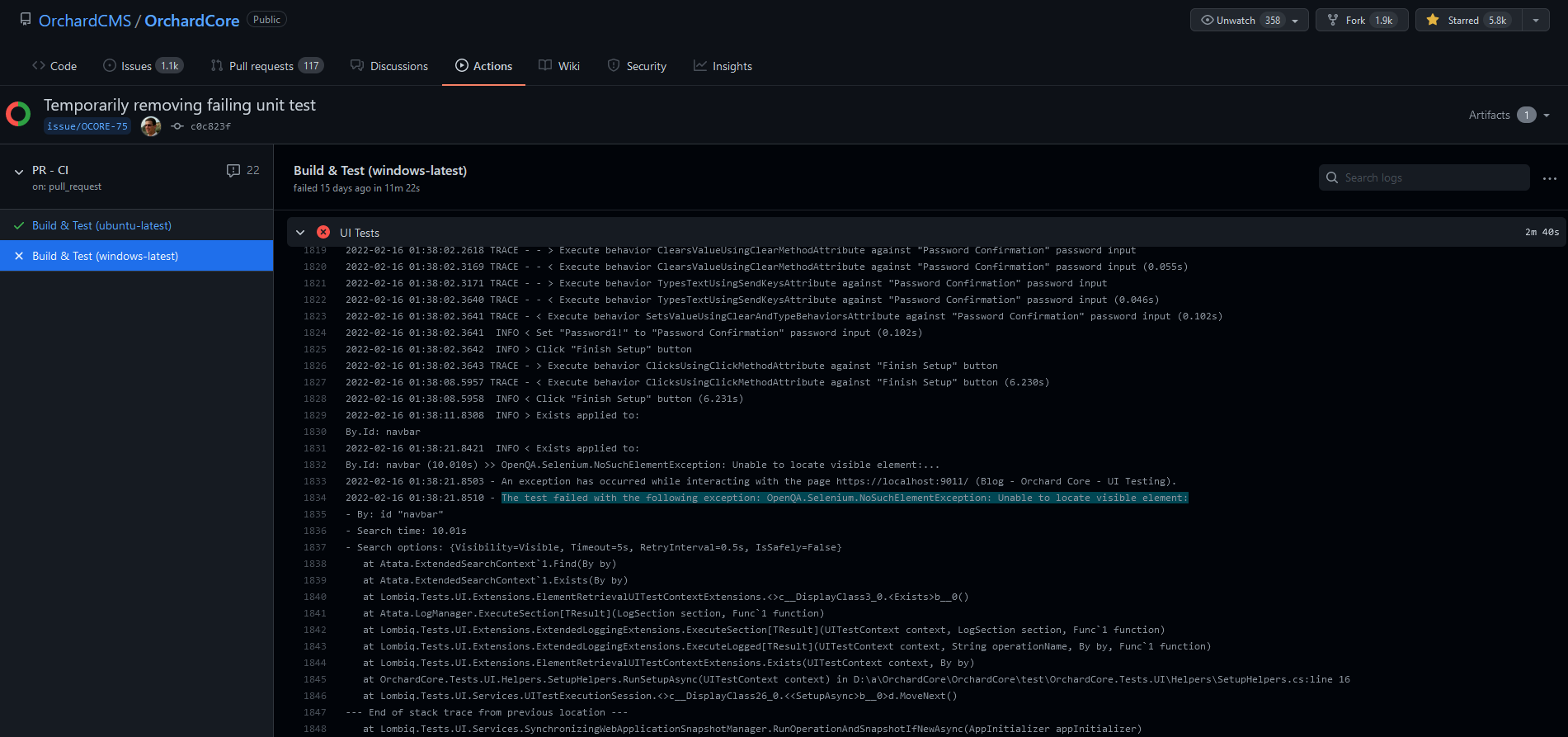
Task: Click log line number 1841
Action: [315, 613]
